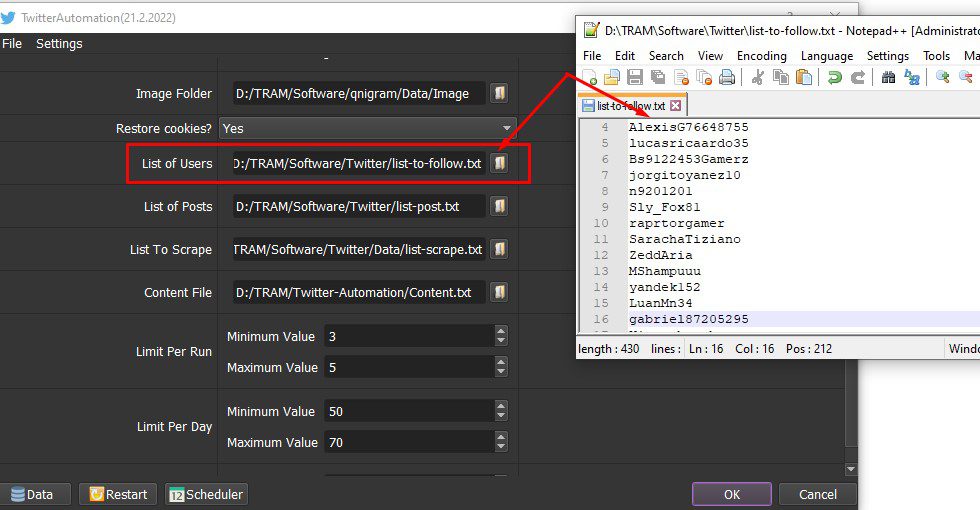Browse for the List of Users file
The width and height of the screenshot is (980, 510).
499,163
